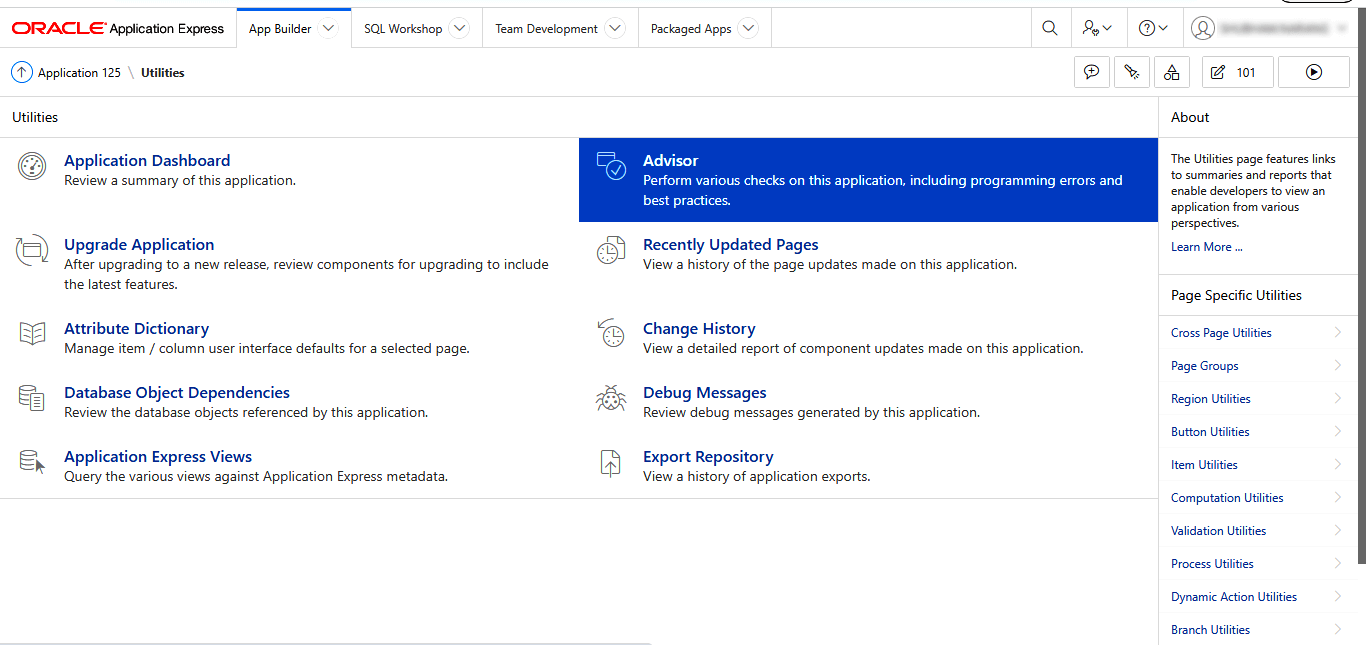
Task: Open Dynamic Action Utilities
Action: [x=1258, y=597]
